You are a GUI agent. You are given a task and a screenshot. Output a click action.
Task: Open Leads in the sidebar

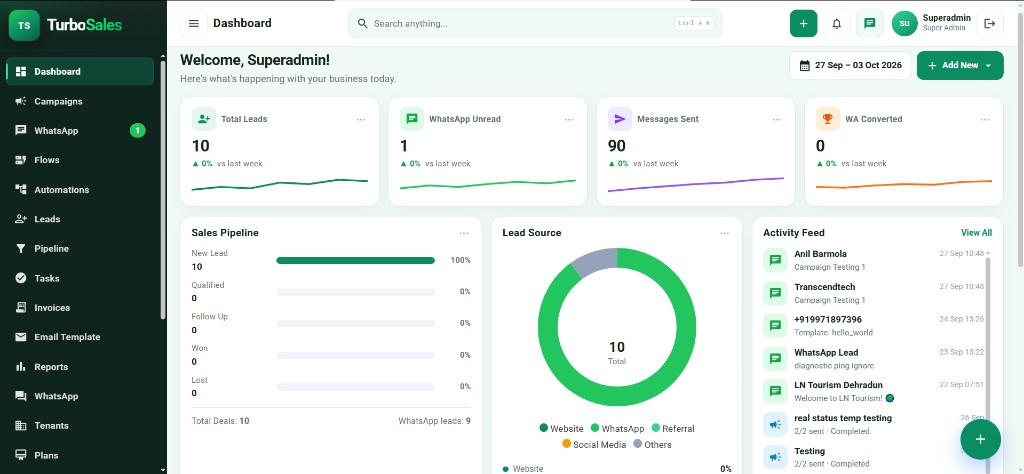(80, 219)
